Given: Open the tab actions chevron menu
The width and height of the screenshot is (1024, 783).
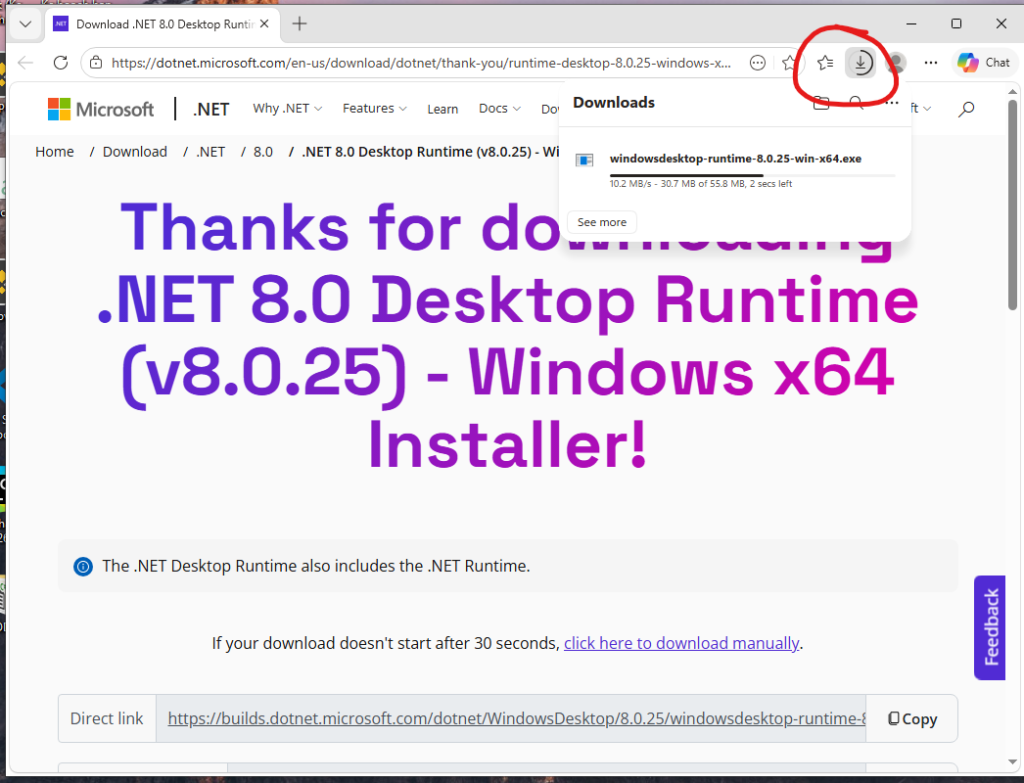Looking at the screenshot, I should 24,24.
